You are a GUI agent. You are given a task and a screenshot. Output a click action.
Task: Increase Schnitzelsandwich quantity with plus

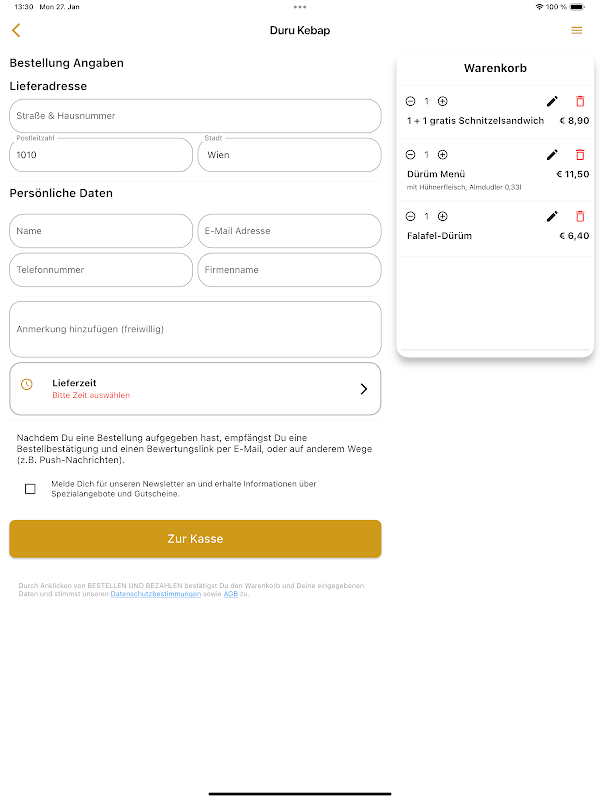click(443, 101)
